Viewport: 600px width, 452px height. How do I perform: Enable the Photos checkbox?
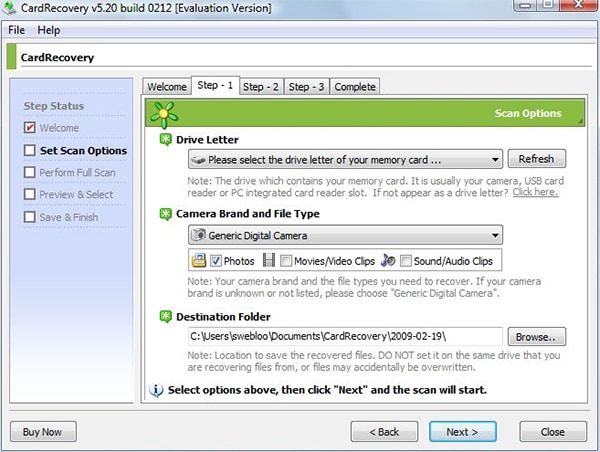tap(215, 261)
